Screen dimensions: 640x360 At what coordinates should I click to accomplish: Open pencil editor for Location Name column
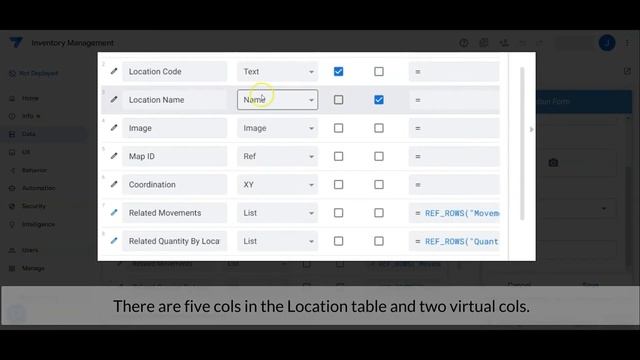[x=114, y=100]
